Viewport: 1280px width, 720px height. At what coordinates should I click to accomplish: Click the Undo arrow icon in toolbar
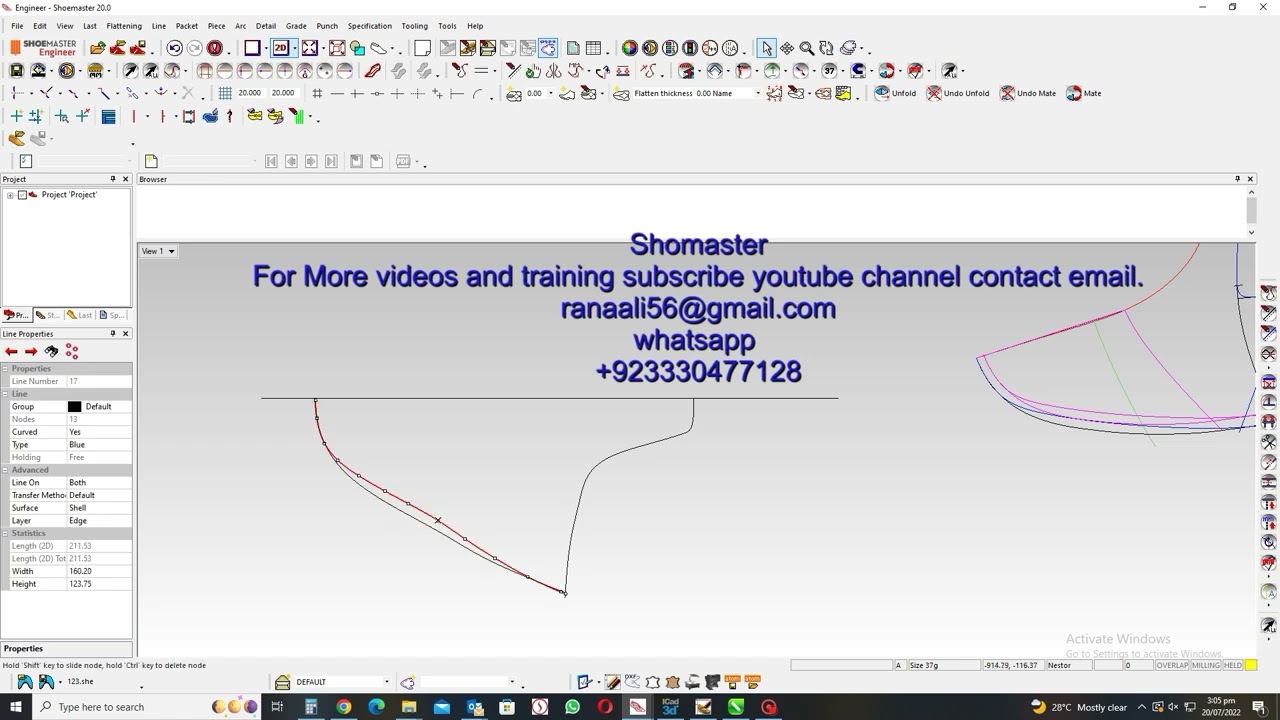[x=175, y=48]
